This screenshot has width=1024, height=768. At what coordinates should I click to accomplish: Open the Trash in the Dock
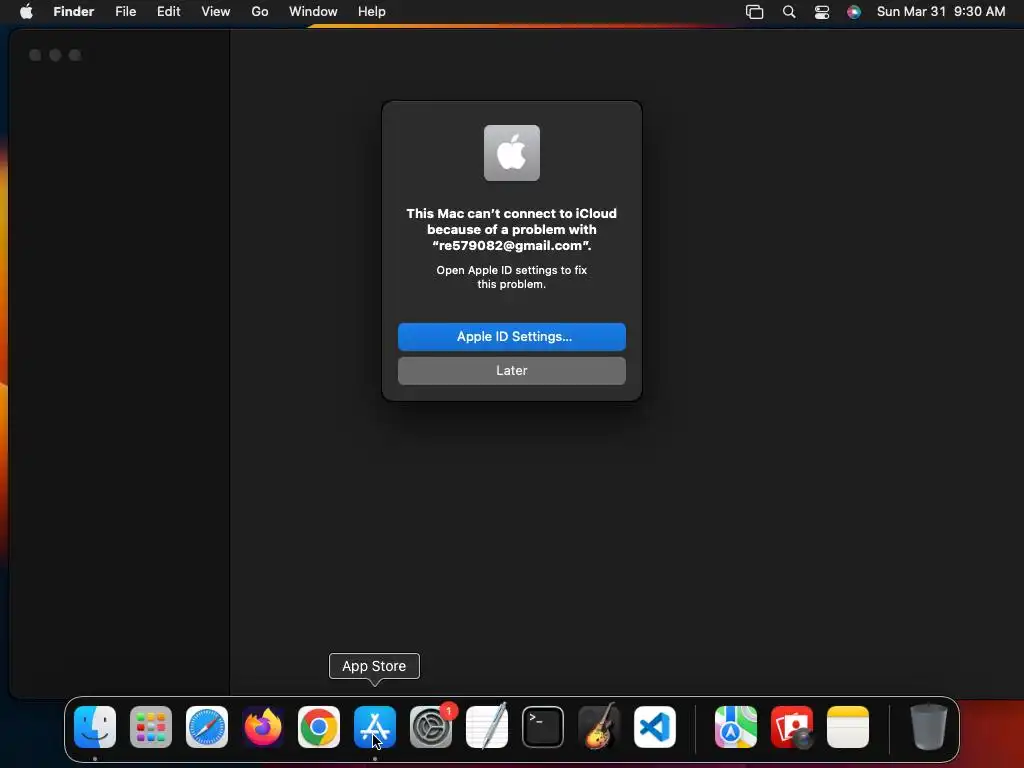929,727
